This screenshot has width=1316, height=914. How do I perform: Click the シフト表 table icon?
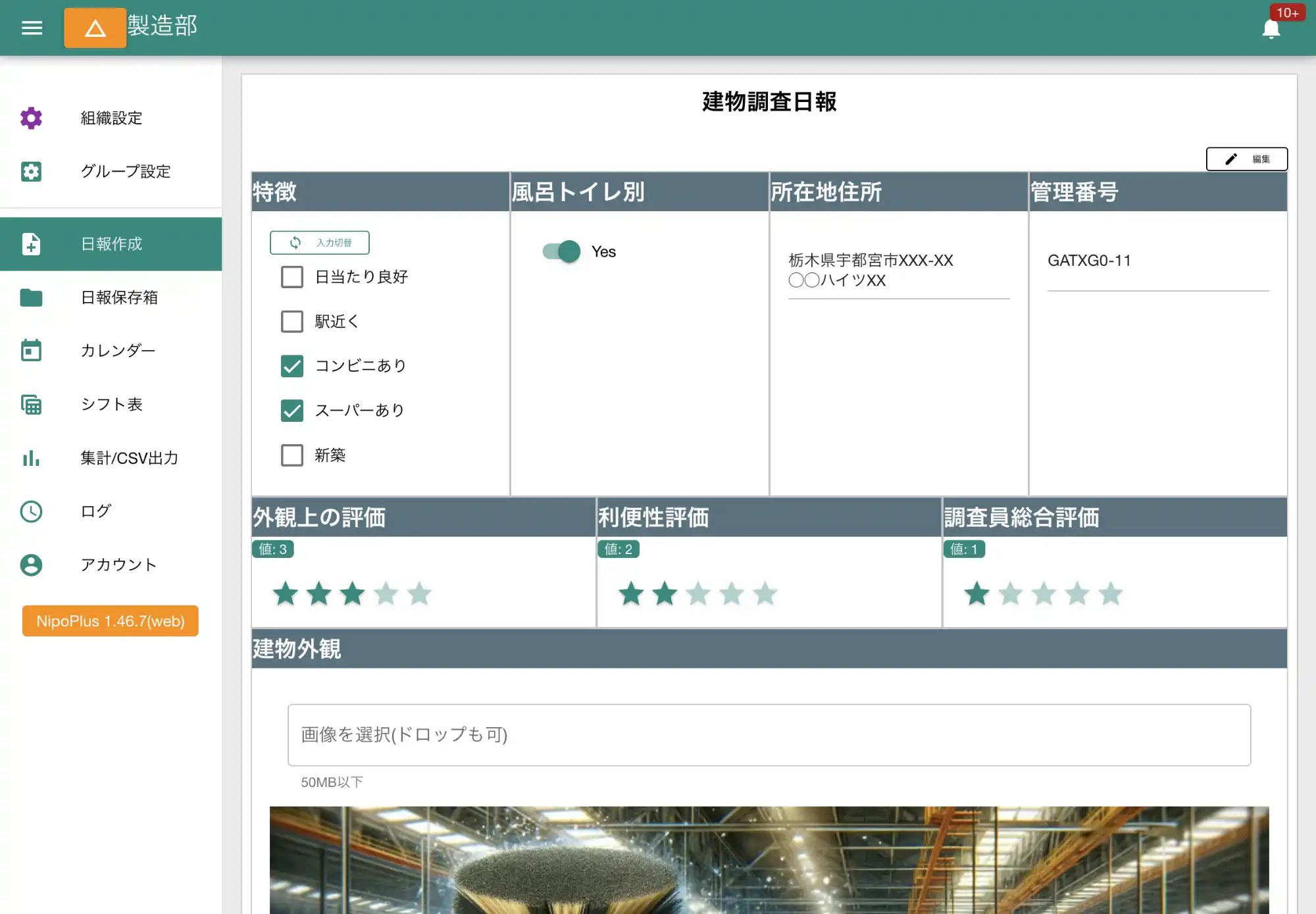(x=31, y=404)
